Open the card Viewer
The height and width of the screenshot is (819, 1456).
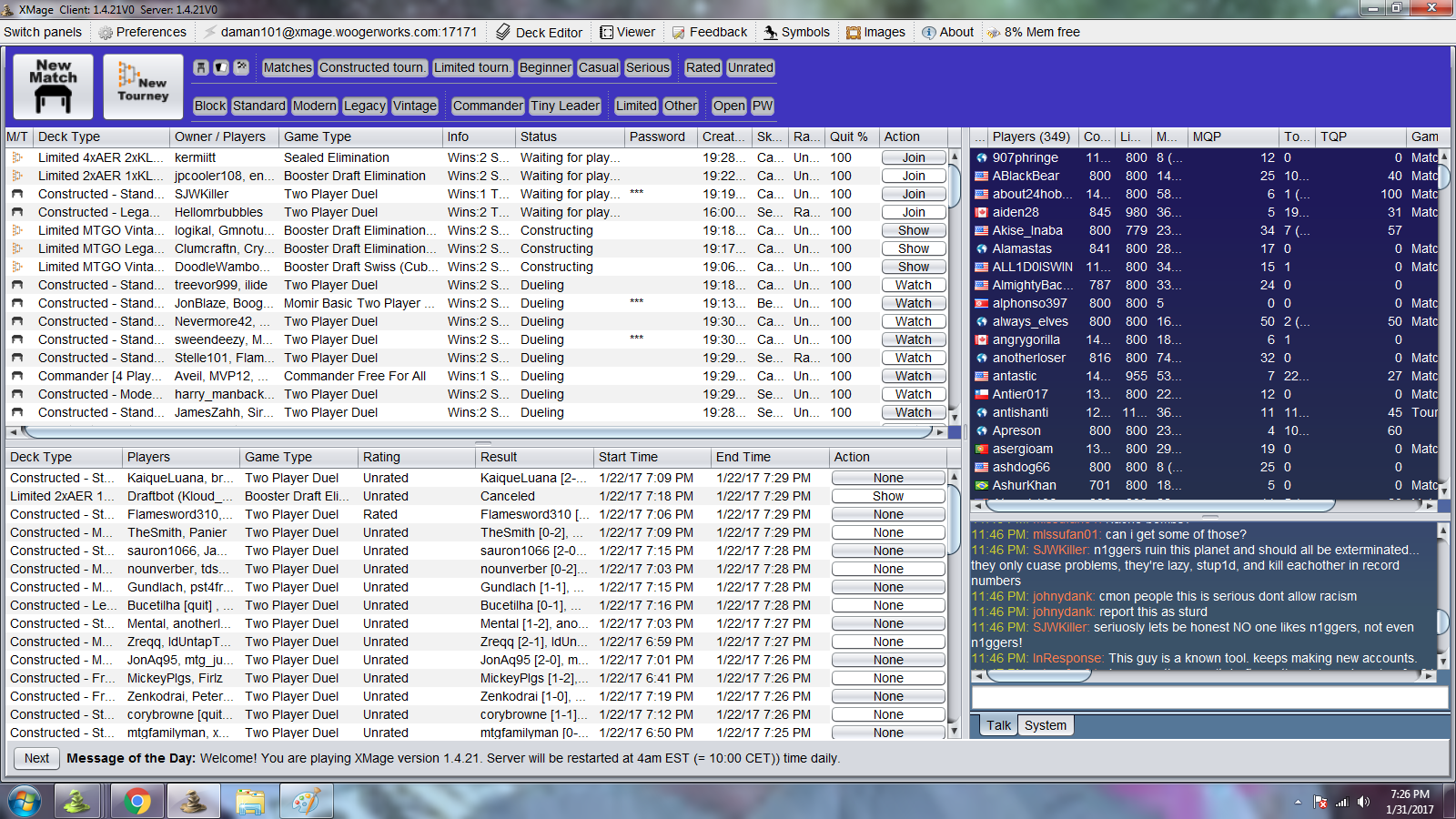628,32
